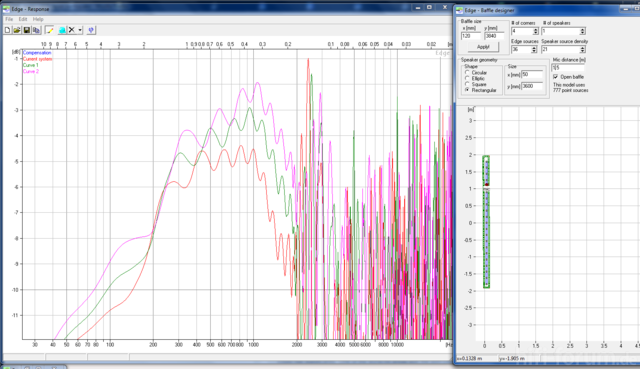Click the black X delete curve icon

click(72, 30)
